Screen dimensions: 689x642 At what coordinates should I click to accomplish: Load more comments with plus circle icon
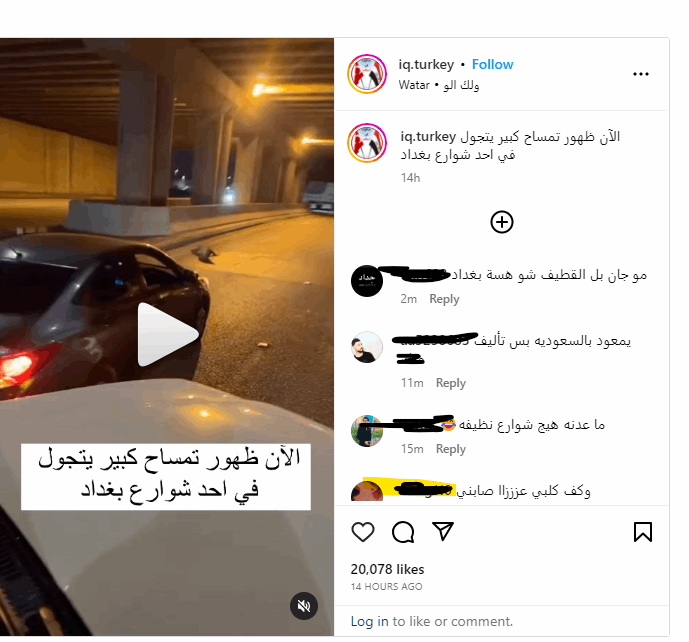(502, 222)
